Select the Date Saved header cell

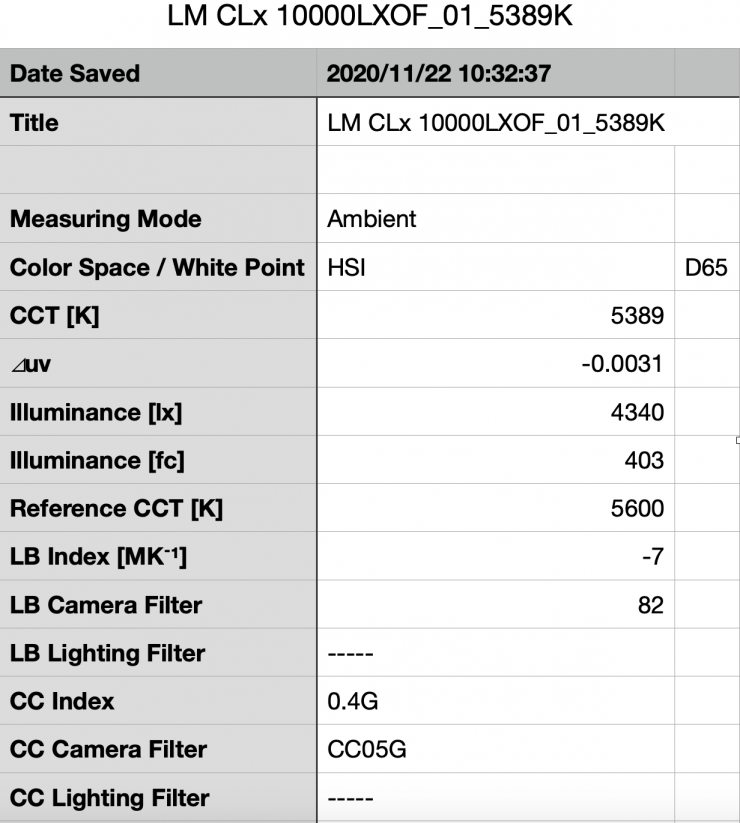[160, 74]
